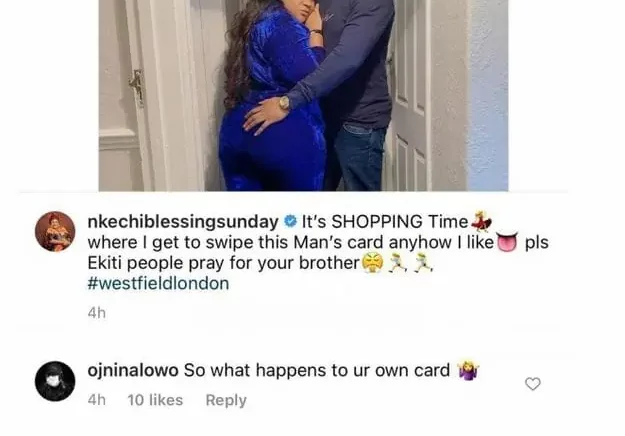Tap the couple photo in the post
The width and height of the screenshot is (625, 436).
click(x=303, y=95)
